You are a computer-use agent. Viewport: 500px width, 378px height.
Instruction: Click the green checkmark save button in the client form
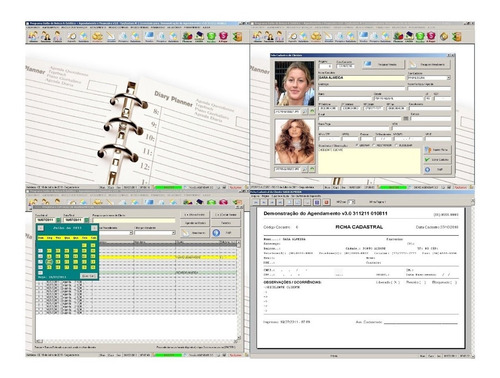437,160
